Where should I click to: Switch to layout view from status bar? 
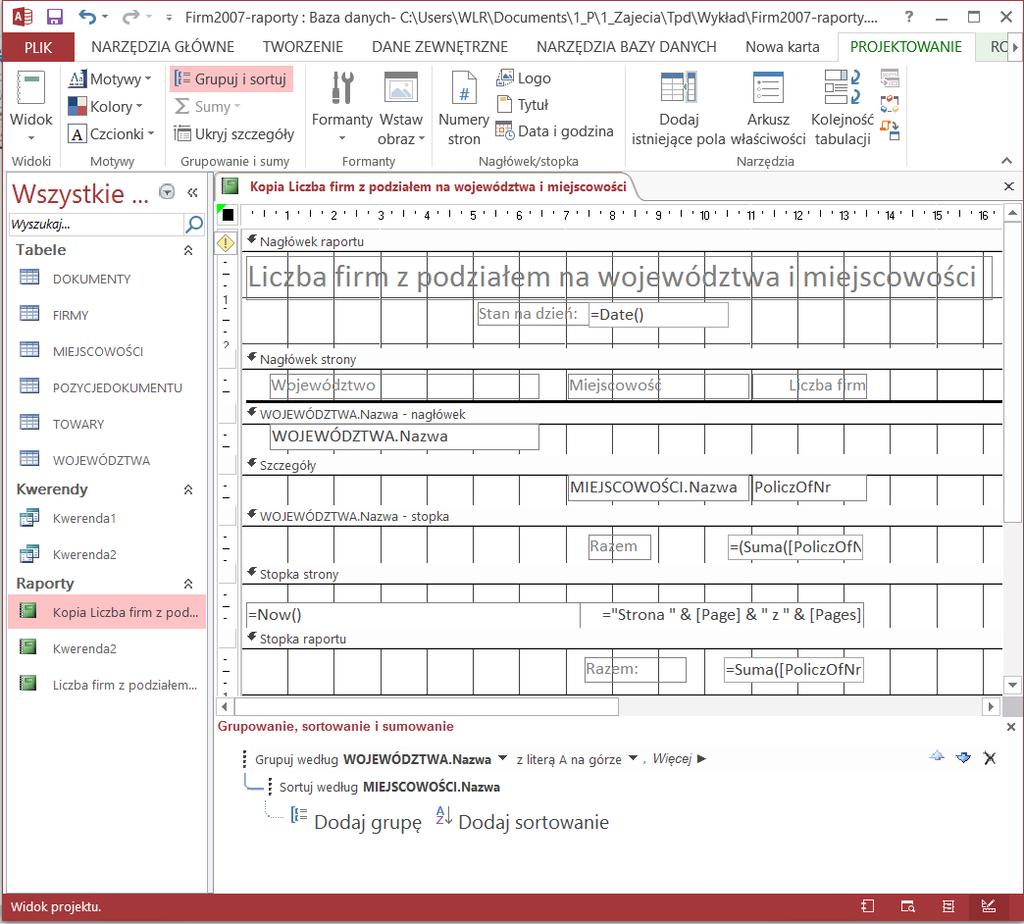point(948,906)
